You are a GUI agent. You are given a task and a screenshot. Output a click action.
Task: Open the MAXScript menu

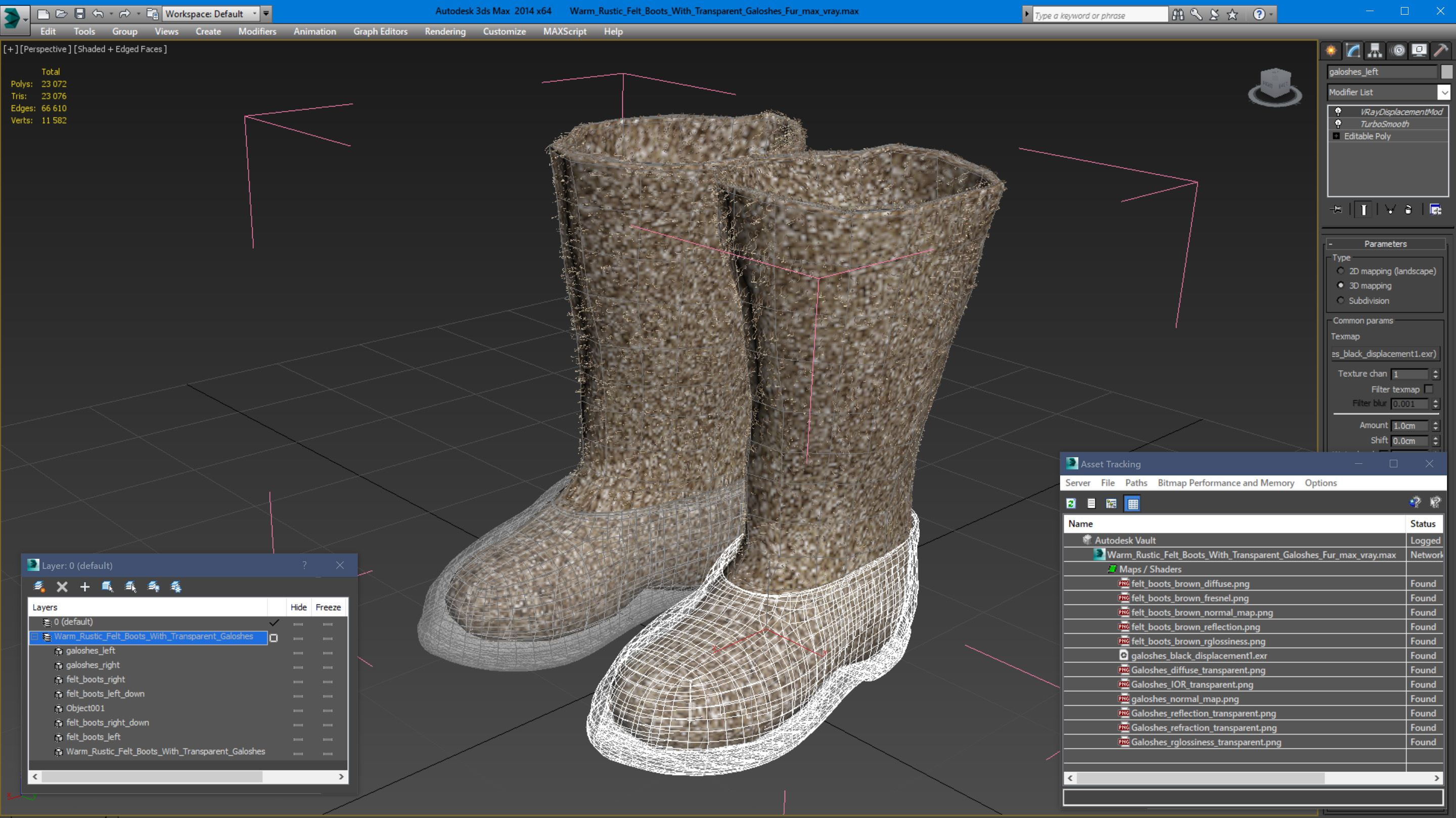pyautogui.click(x=565, y=32)
